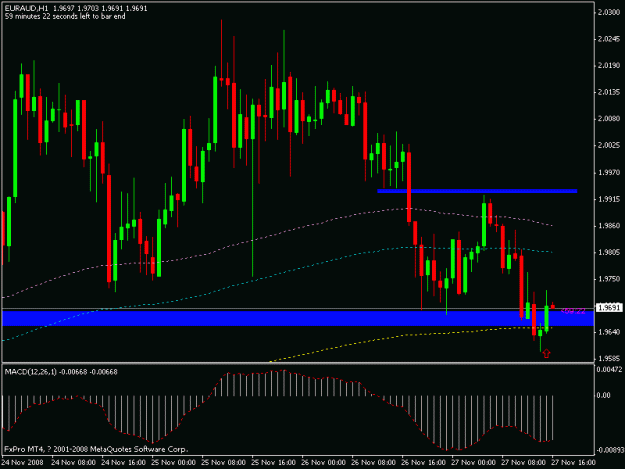Click price scale value 1.9585

click(x=609, y=359)
